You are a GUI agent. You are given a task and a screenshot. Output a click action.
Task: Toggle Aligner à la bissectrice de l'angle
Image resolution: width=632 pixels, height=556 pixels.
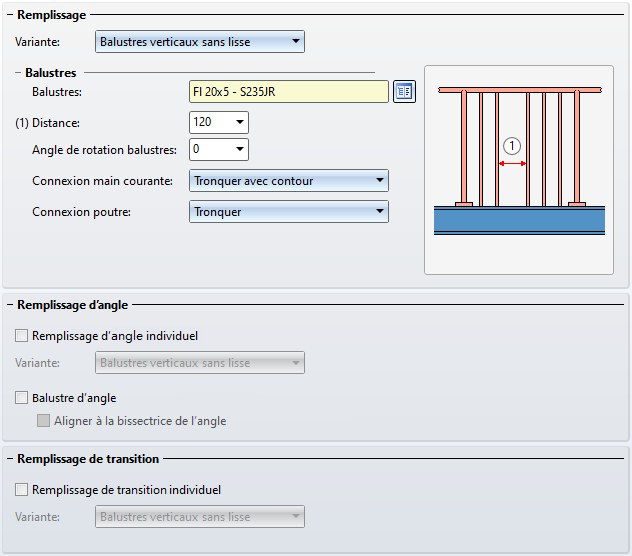coord(44,421)
